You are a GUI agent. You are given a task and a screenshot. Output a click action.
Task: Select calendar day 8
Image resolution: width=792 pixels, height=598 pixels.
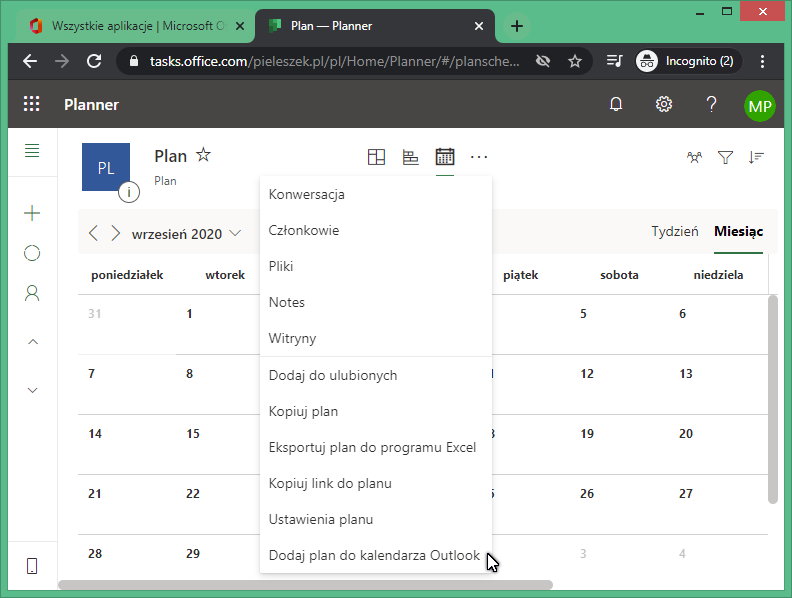point(189,374)
